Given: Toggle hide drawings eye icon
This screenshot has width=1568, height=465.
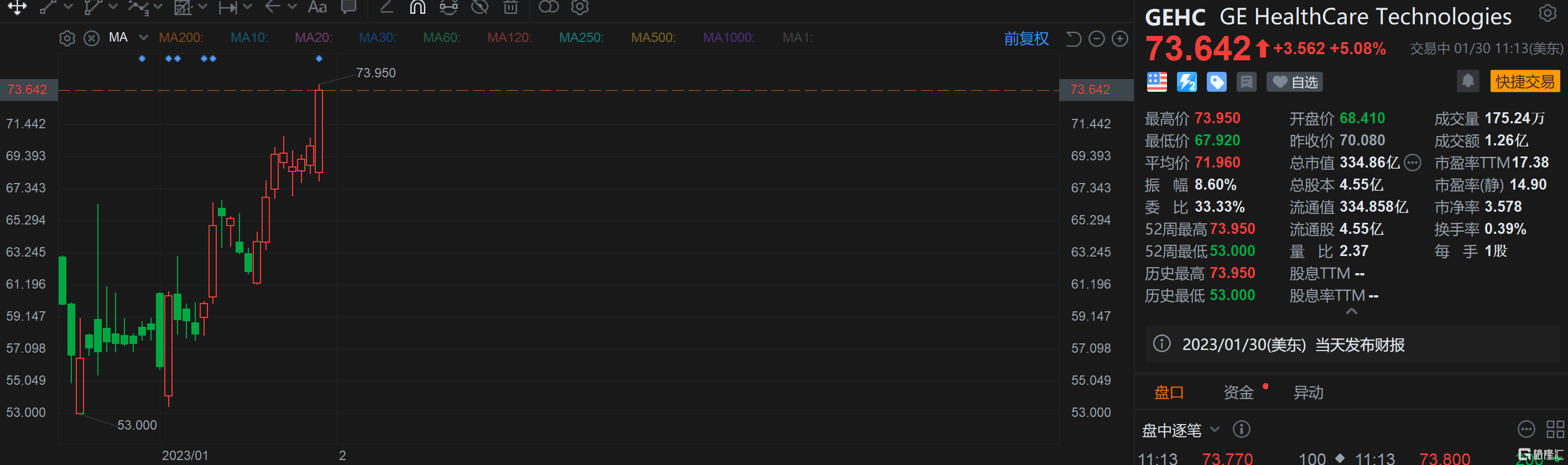Looking at the screenshot, I should 480,7.
